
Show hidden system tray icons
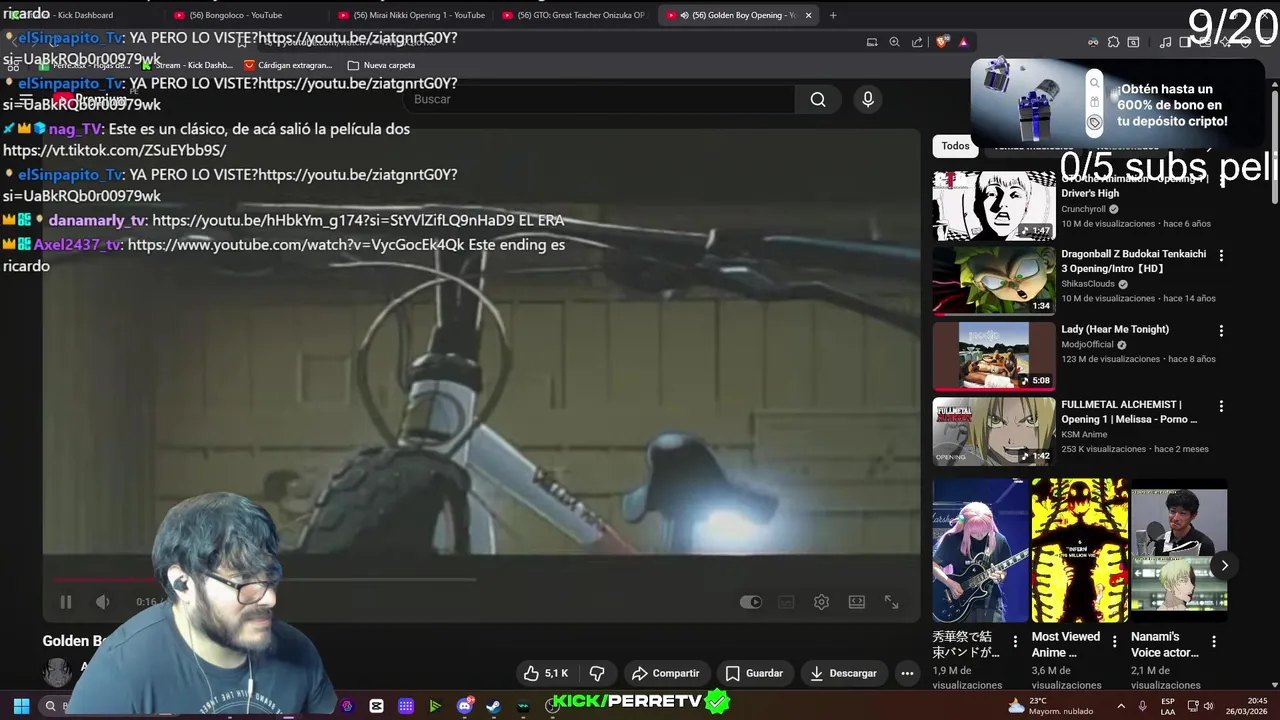pos(1120,706)
